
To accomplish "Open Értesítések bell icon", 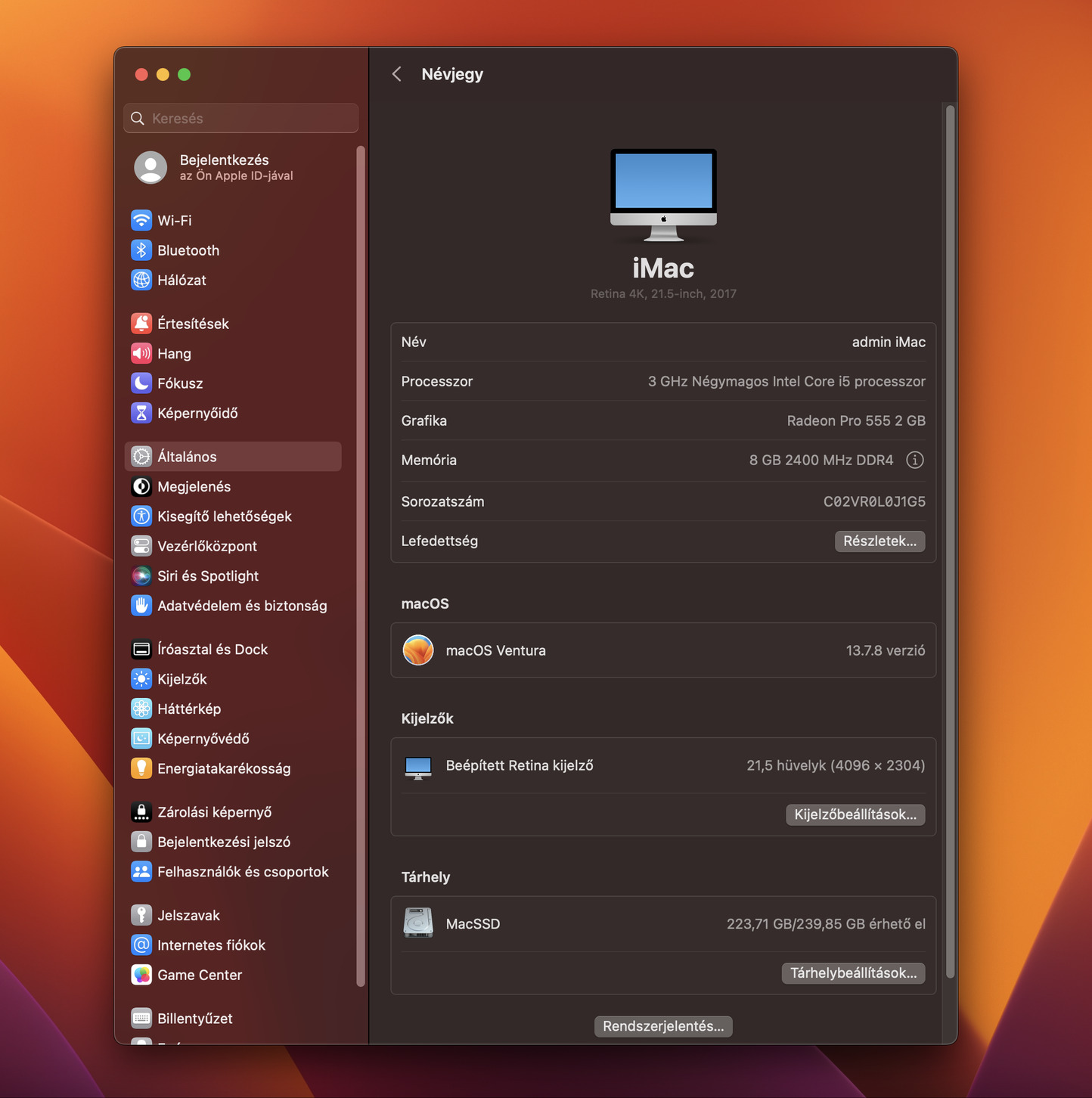I will 141,324.
